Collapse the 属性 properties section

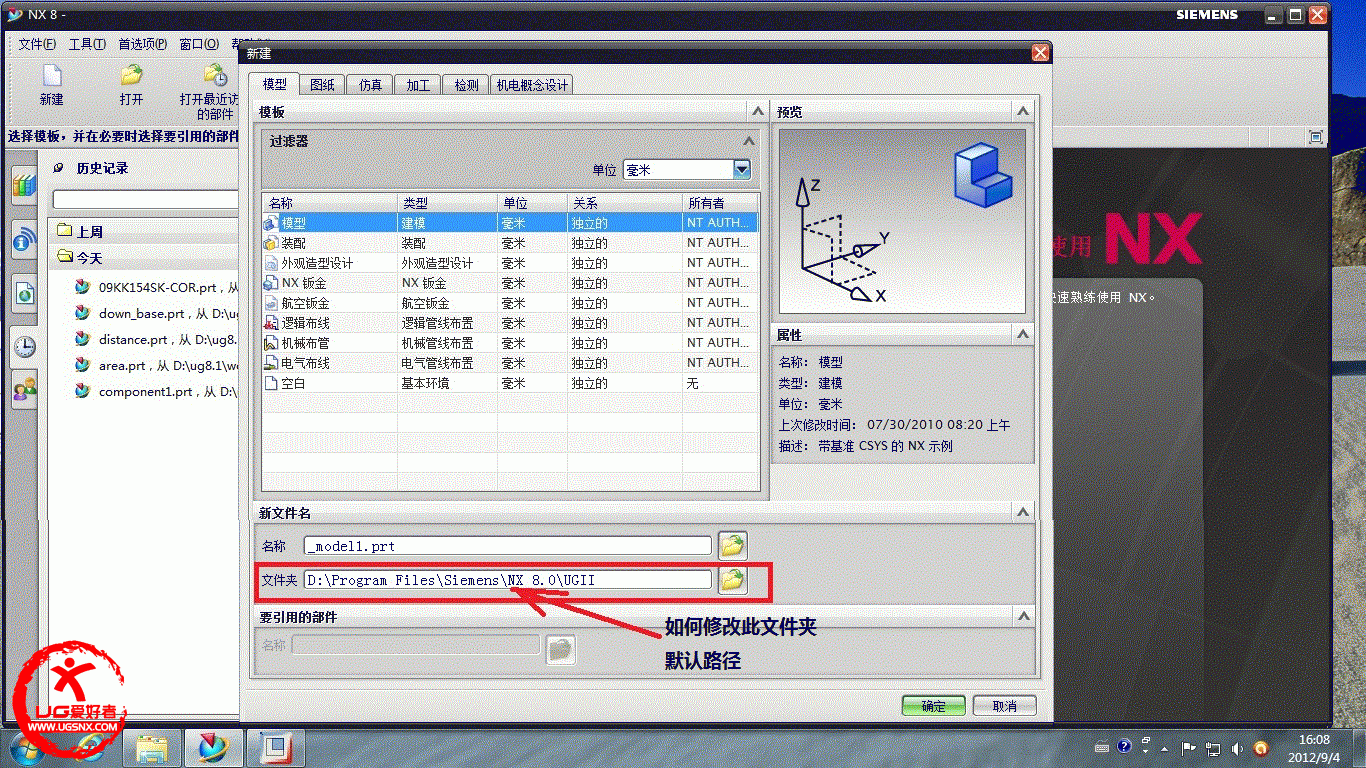(1022, 335)
